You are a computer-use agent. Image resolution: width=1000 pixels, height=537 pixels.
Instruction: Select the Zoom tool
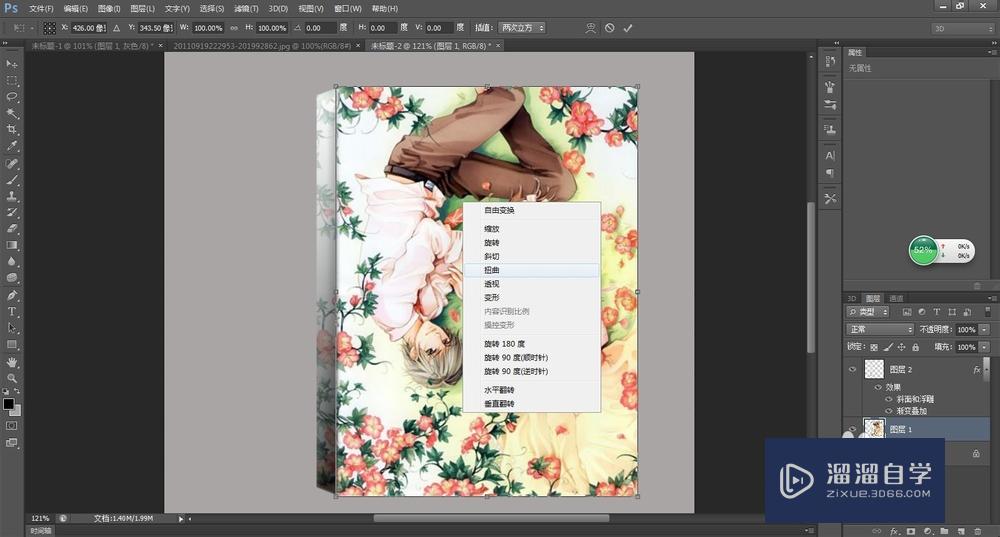(12, 377)
